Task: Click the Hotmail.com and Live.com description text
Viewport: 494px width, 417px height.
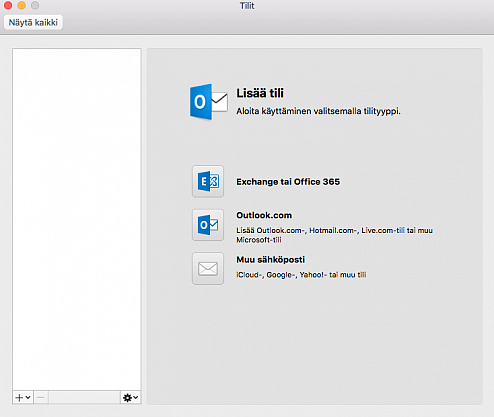Action: 334,235
